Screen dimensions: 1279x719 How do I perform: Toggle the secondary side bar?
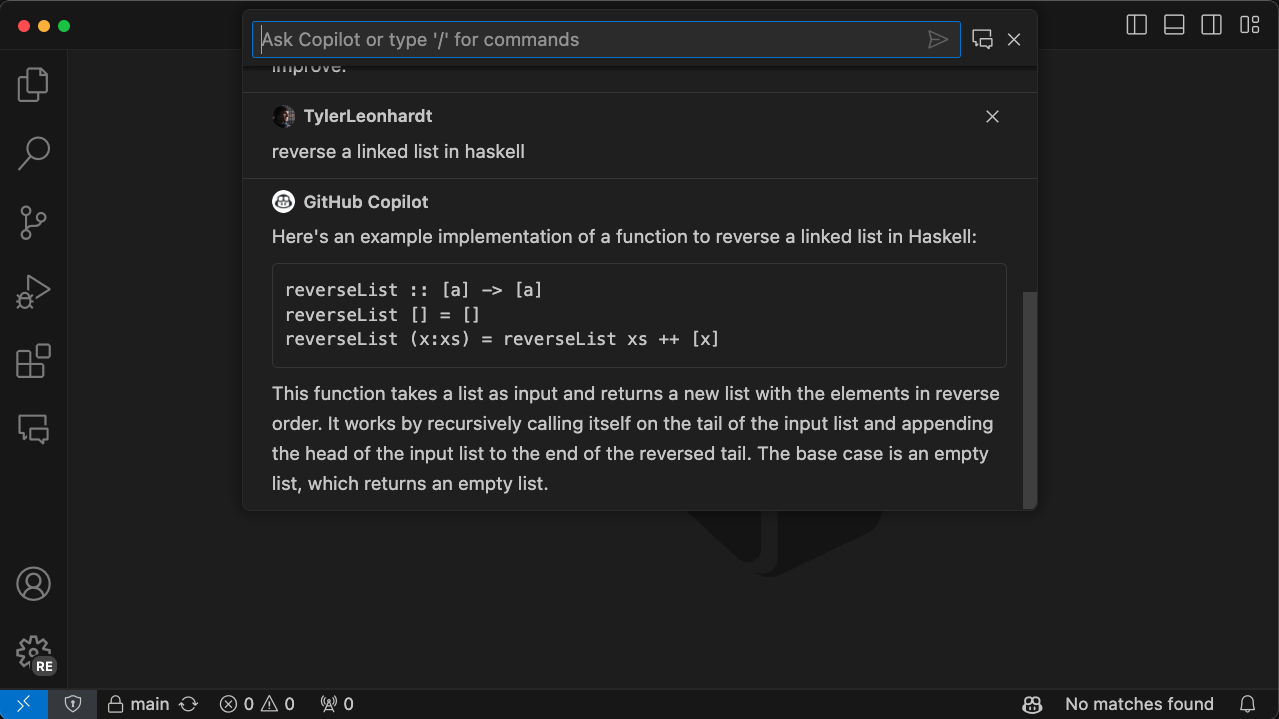1211,25
